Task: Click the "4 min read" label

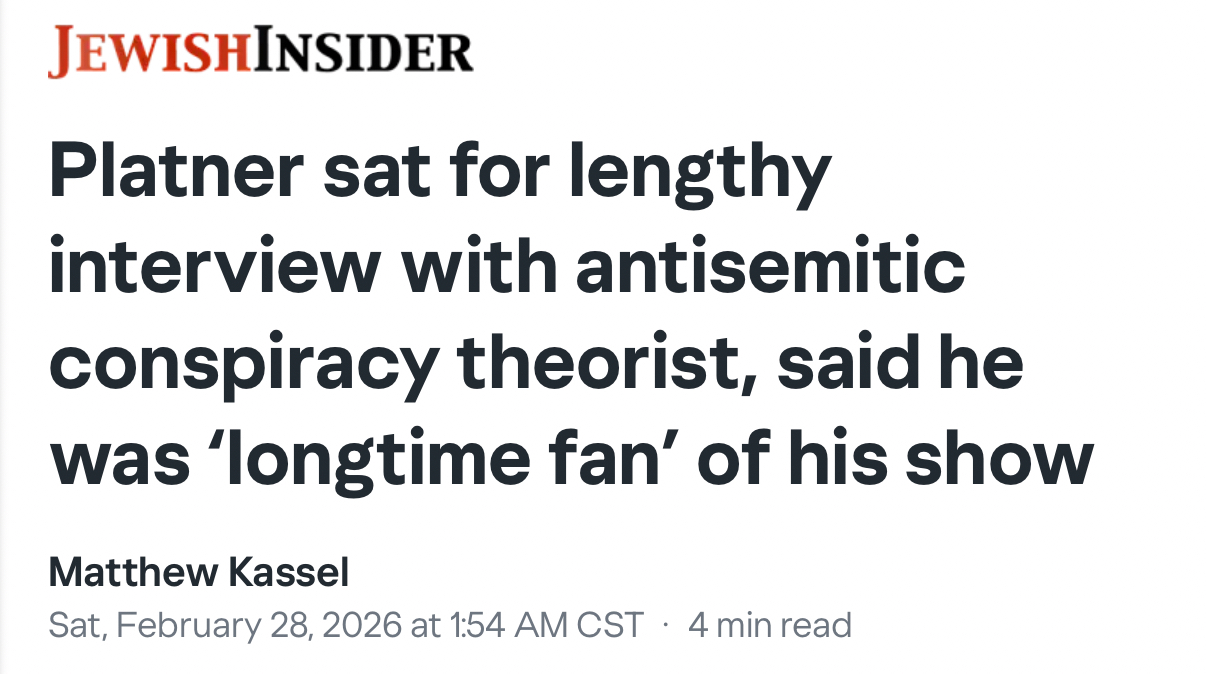Action: click(769, 625)
